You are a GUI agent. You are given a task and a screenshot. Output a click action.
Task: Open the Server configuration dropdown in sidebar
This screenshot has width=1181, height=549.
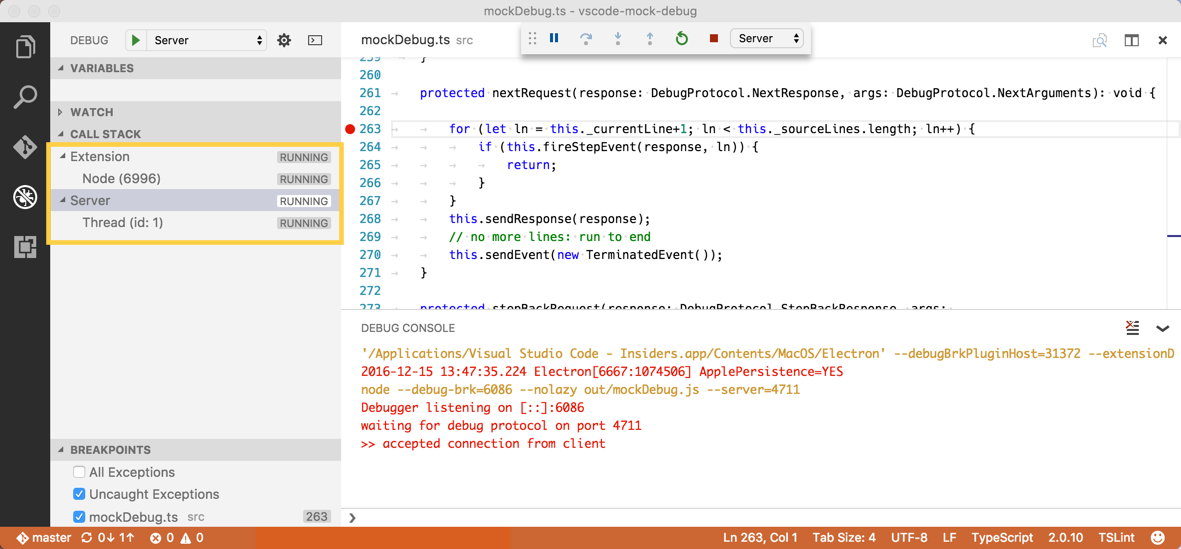(208, 41)
